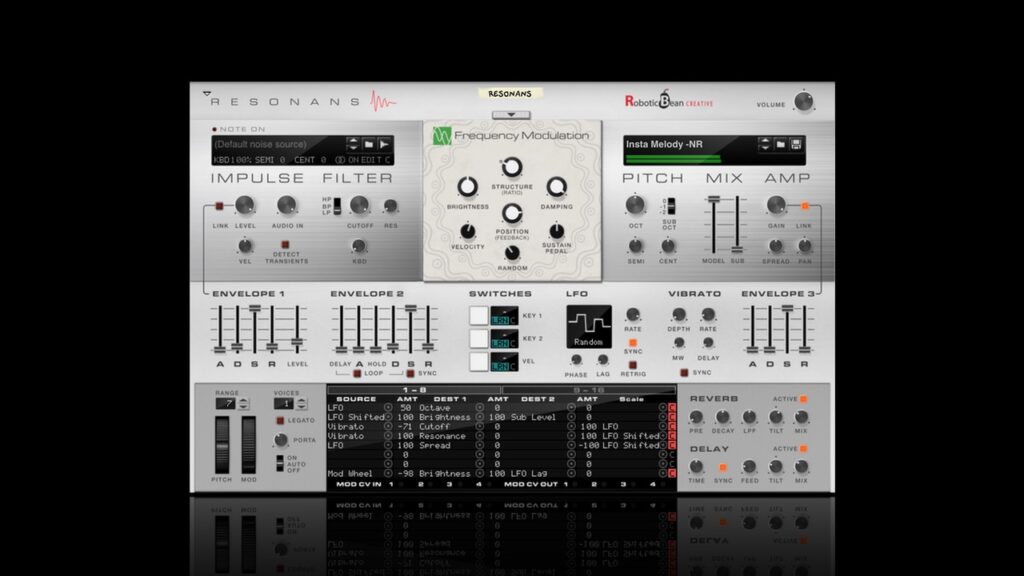Switch to mod matrix 9 – 16 tab
The height and width of the screenshot is (576, 1024).
coord(588,390)
